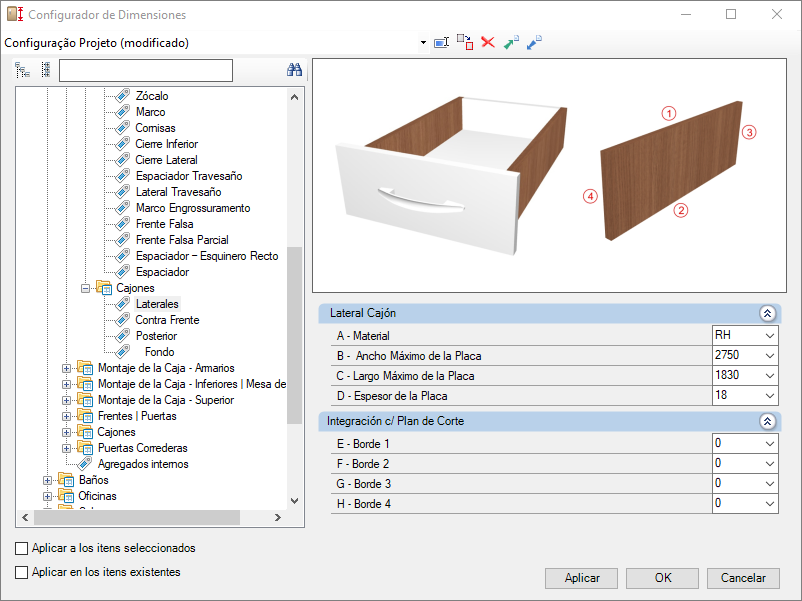The image size is (802, 601).
Task: Open the configuration project dropdown arrow
Action: click(423, 42)
